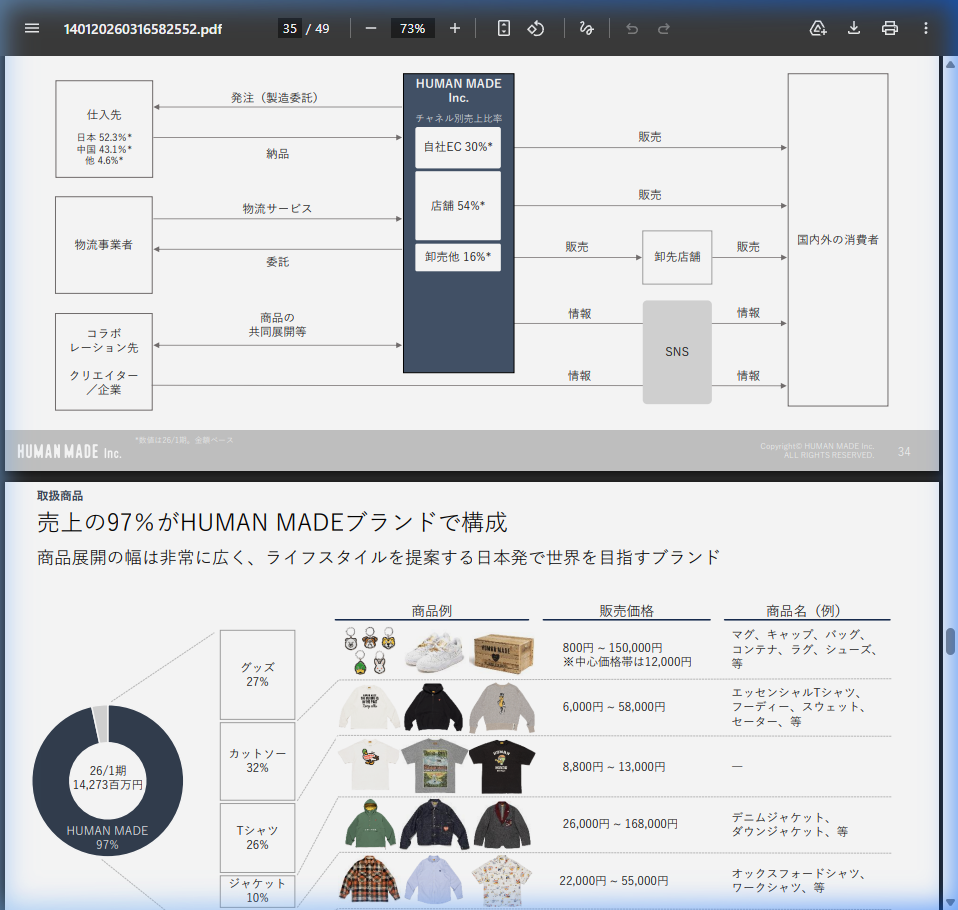Click the 22,000円～55,000円 price text
Image resolution: width=958 pixels, height=910 pixels.
click(614, 881)
